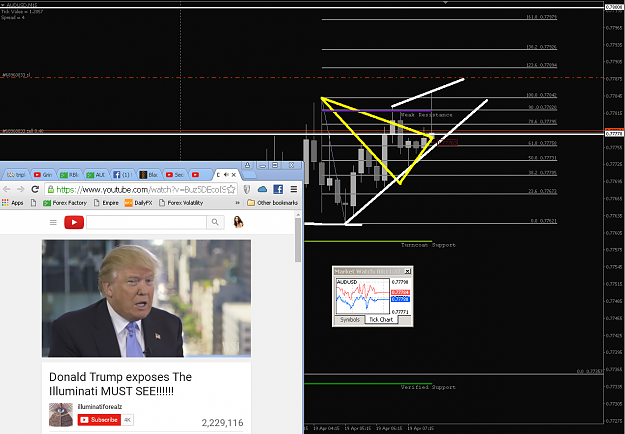625x434 pixels.
Task: Go back in the Chrome browser
Action: pos(7,189)
